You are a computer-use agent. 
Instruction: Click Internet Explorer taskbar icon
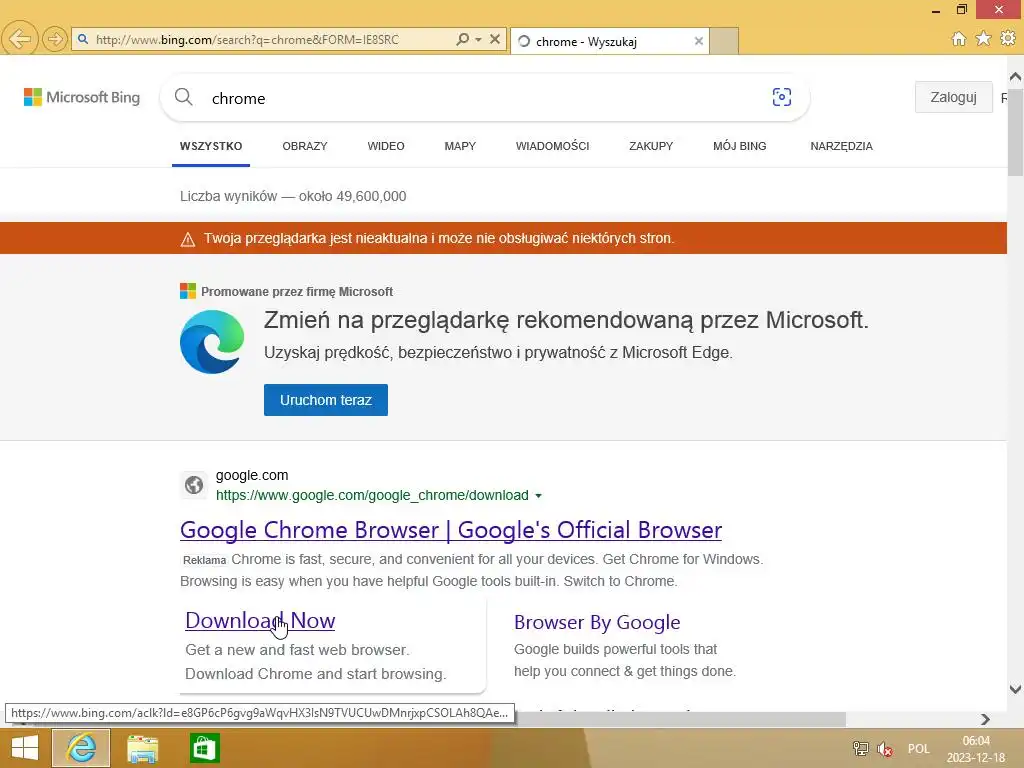[x=81, y=748]
